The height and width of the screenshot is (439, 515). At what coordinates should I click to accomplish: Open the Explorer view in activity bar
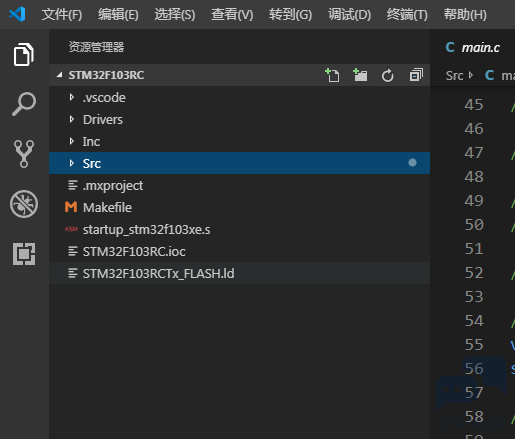pos(24,54)
